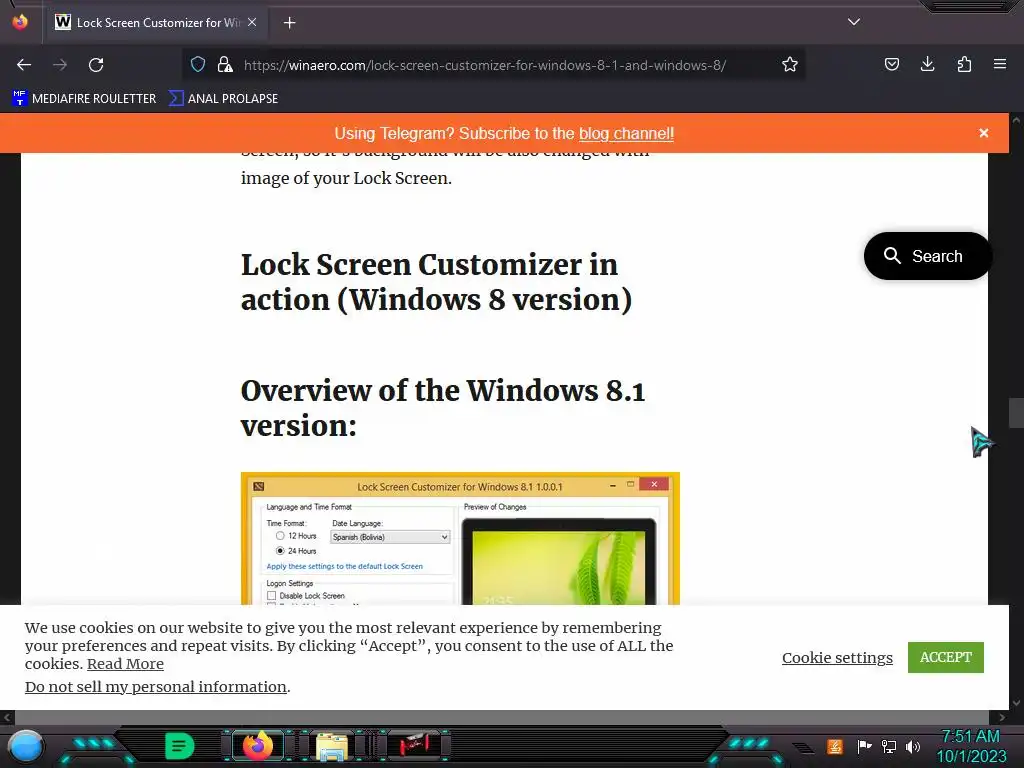This screenshot has width=1024, height=768.
Task: Dismiss the Telegram banner
Action: [x=984, y=133]
